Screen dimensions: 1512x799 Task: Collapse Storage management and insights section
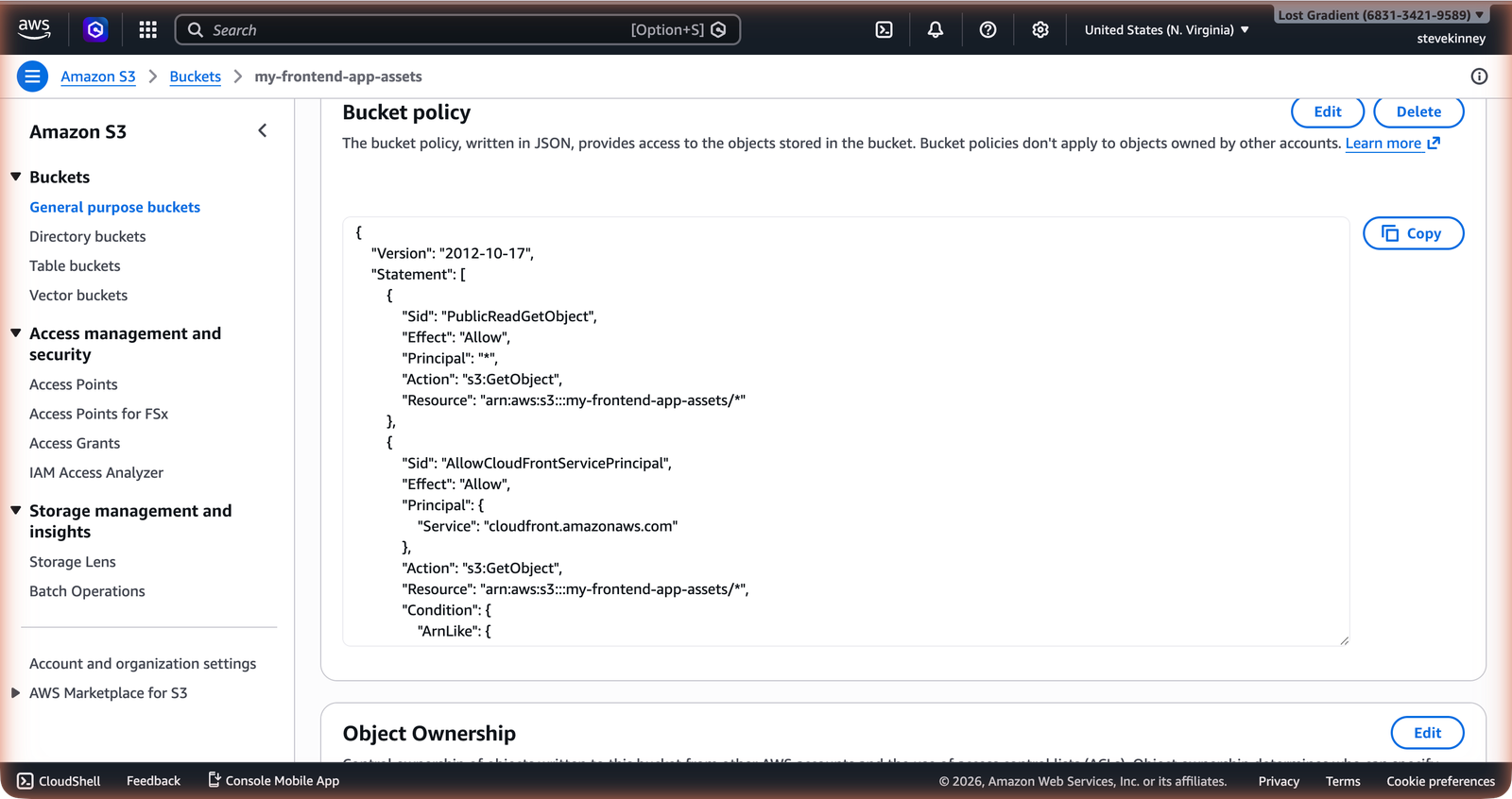click(16, 510)
